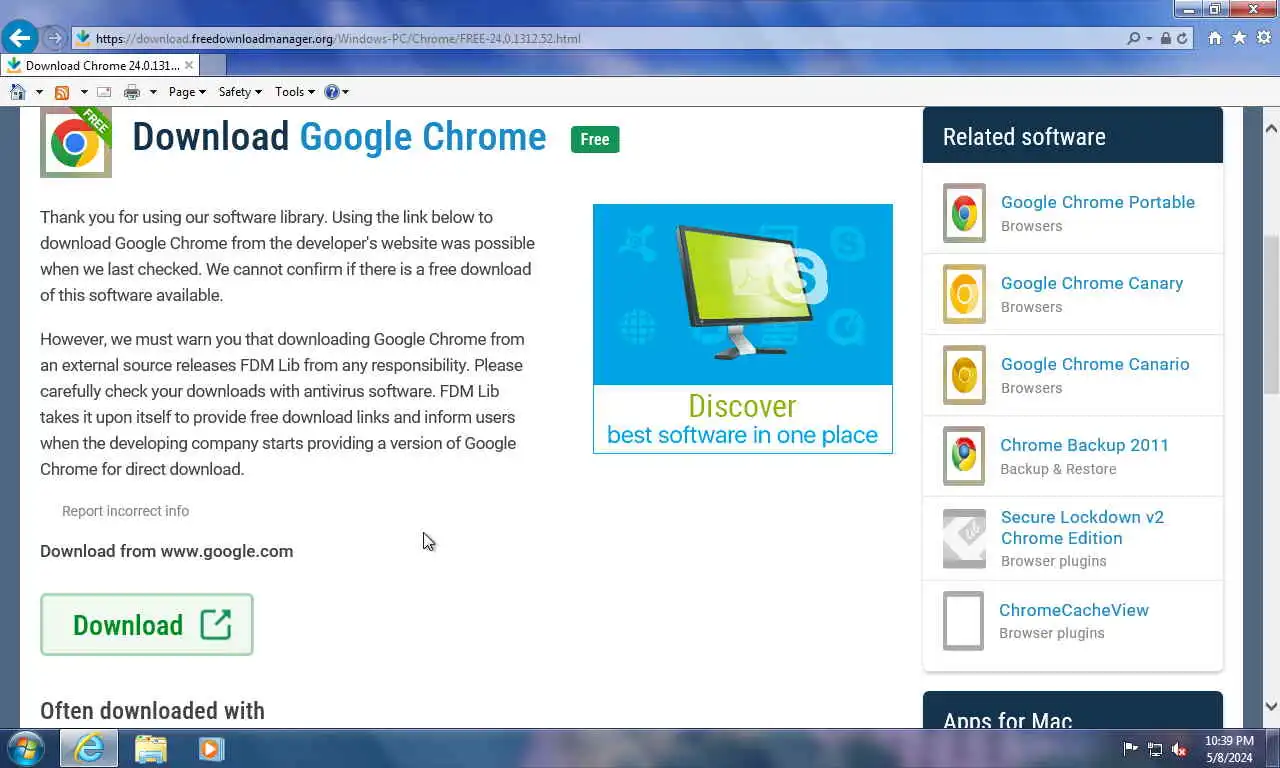
Task: Click the vertical scrollbar thumb
Action: (x=1271, y=315)
